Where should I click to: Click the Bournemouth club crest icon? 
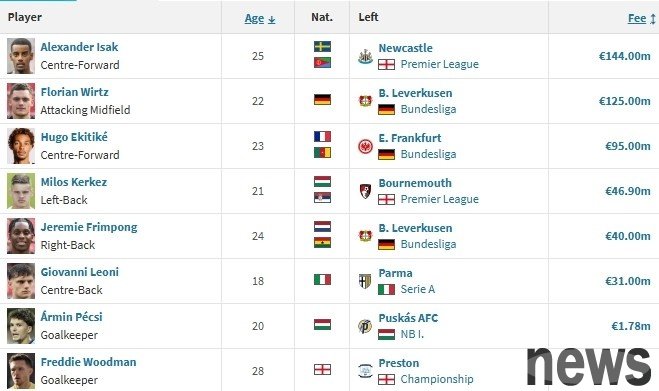coord(365,191)
